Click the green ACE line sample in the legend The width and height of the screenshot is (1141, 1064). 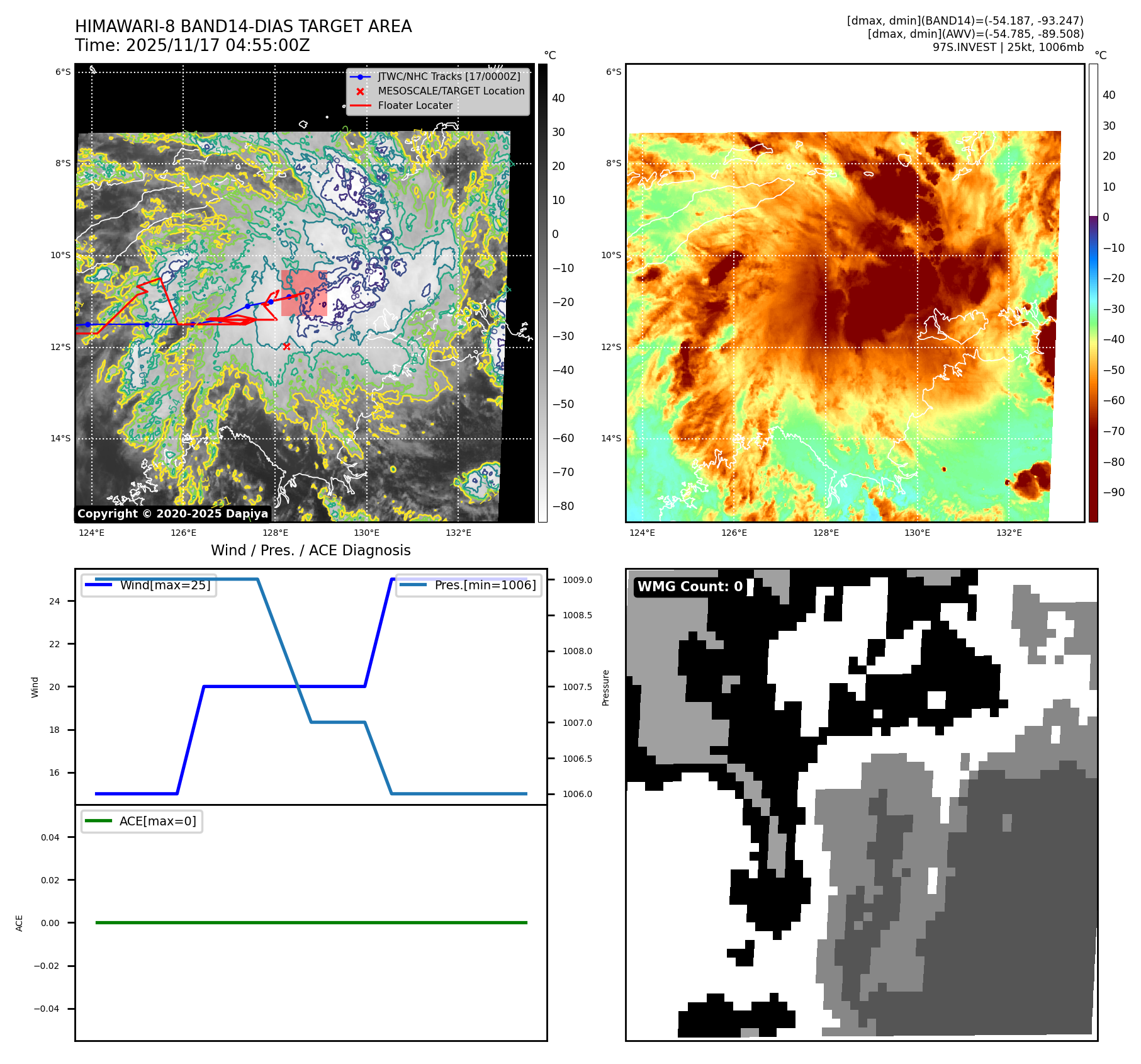(98, 821)
